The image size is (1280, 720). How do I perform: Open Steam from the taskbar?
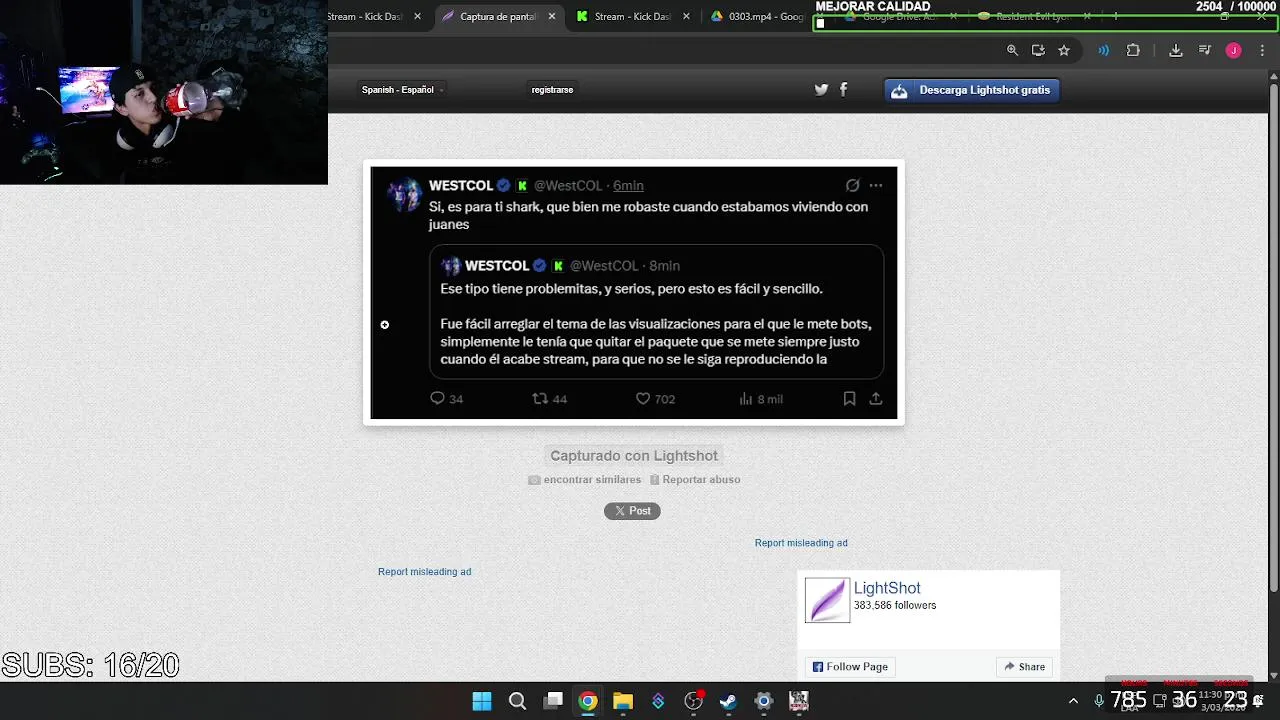(728, 701)
